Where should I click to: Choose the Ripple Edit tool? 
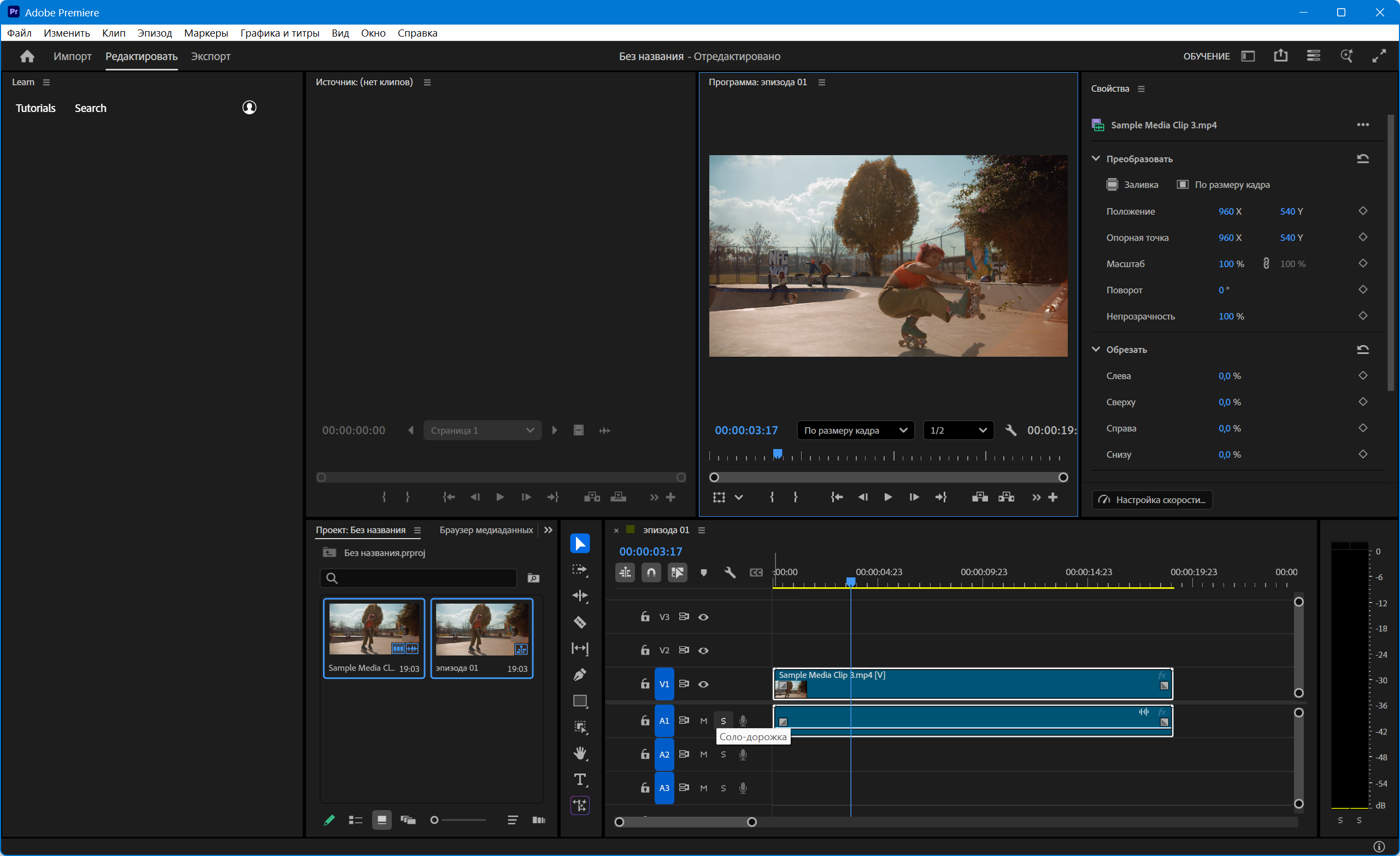pos(580,596)
